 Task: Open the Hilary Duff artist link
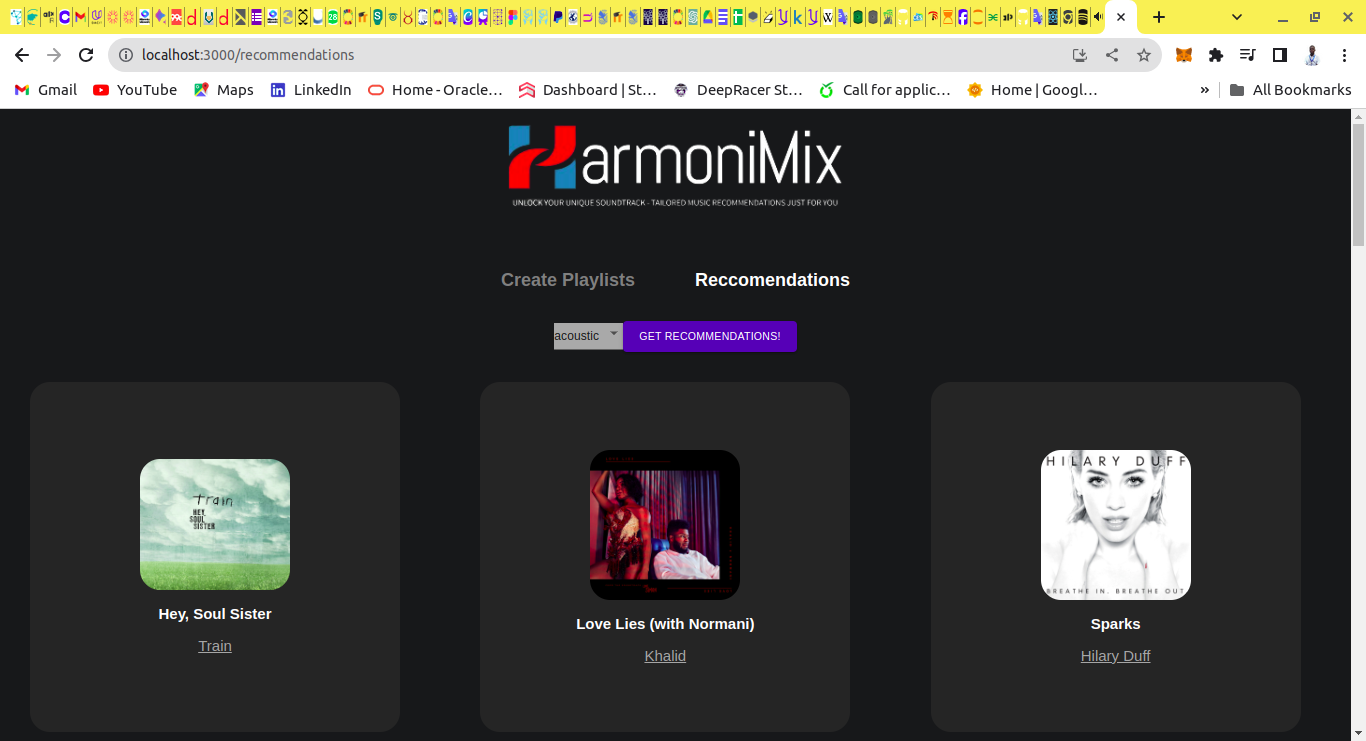(1116, 656)
